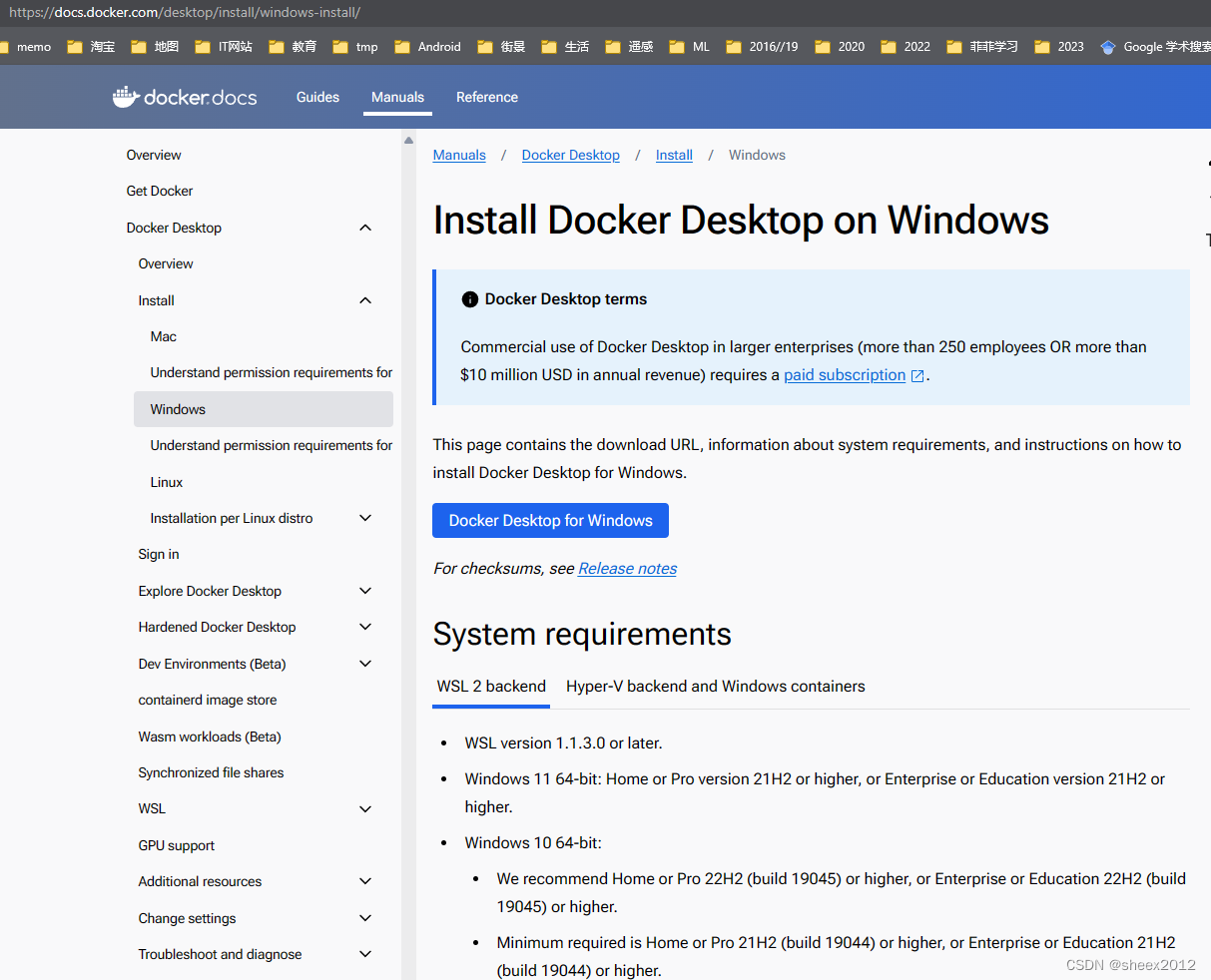1211x980 pixels.
Task: Open Synchronized file shares page
Action: pyautogui.click(x=211, y=772)
